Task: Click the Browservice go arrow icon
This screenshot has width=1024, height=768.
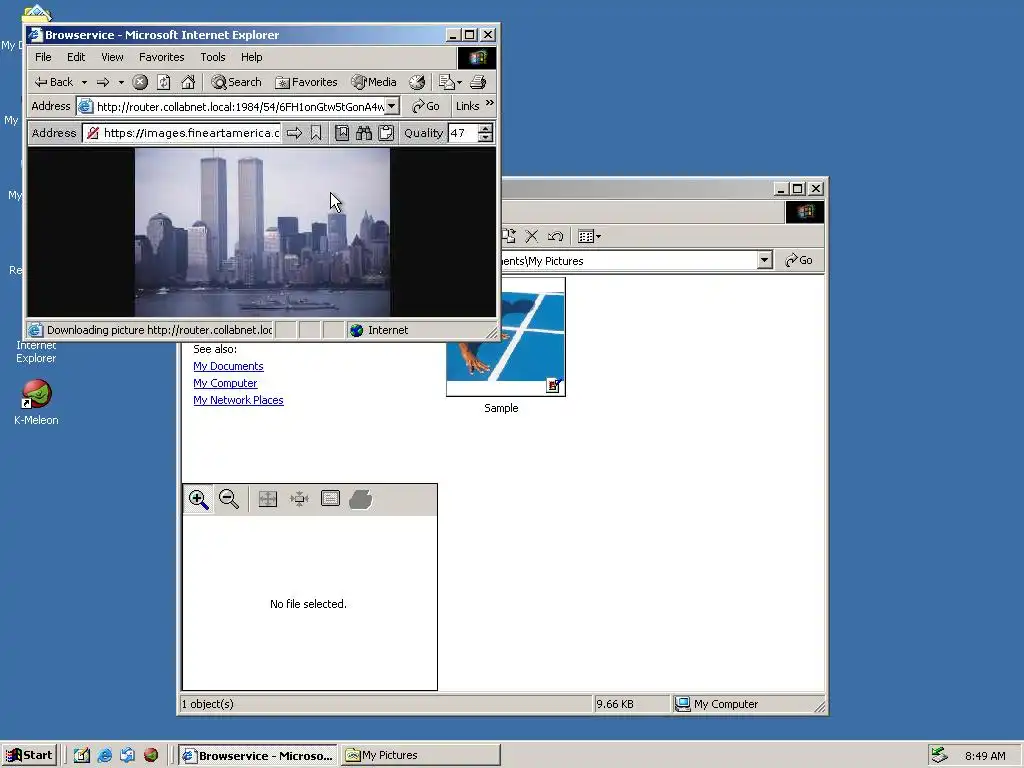Action: click(295, 133)
